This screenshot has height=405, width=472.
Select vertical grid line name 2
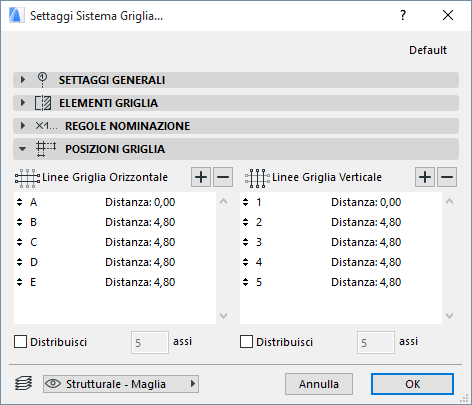coord(259,222)
